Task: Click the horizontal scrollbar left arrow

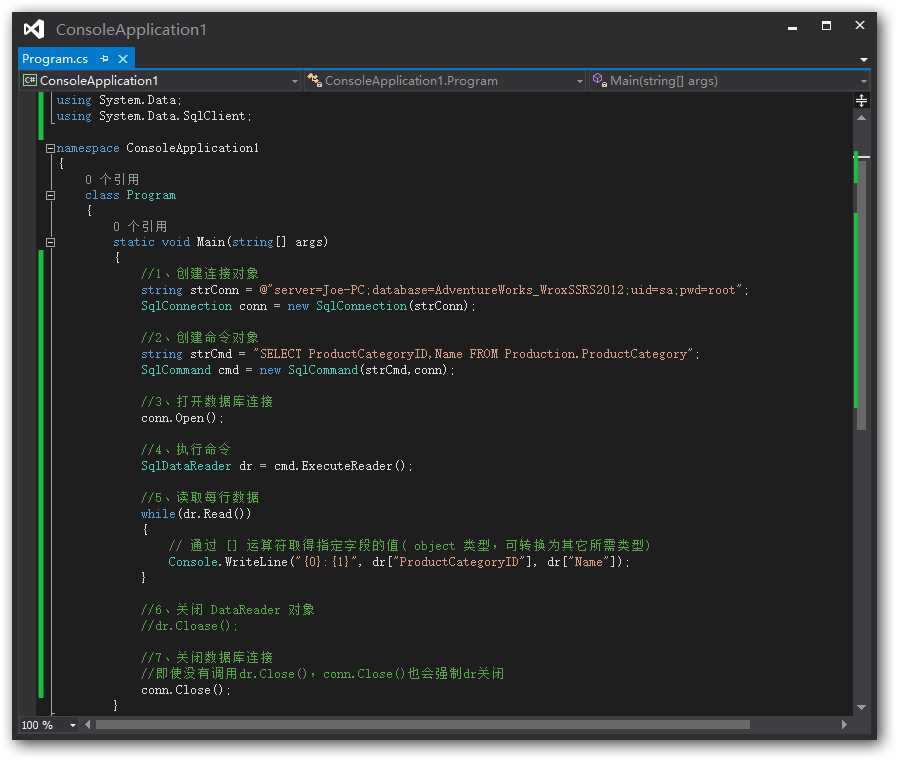Action: point(88,725)
